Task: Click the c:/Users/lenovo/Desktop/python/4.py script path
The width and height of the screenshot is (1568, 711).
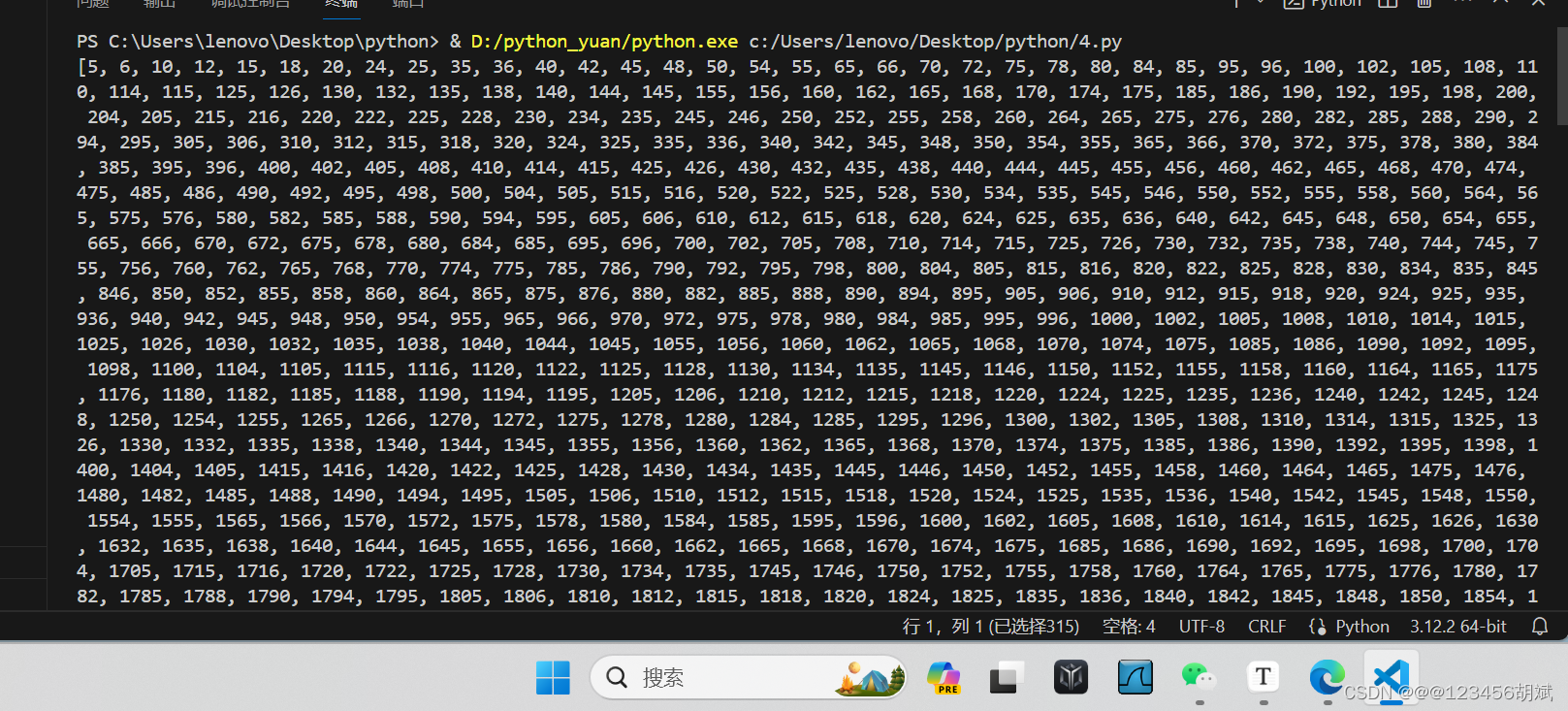Action: 935,42
